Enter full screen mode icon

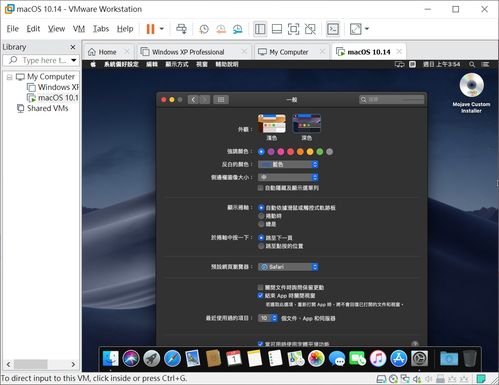[293, 29]
